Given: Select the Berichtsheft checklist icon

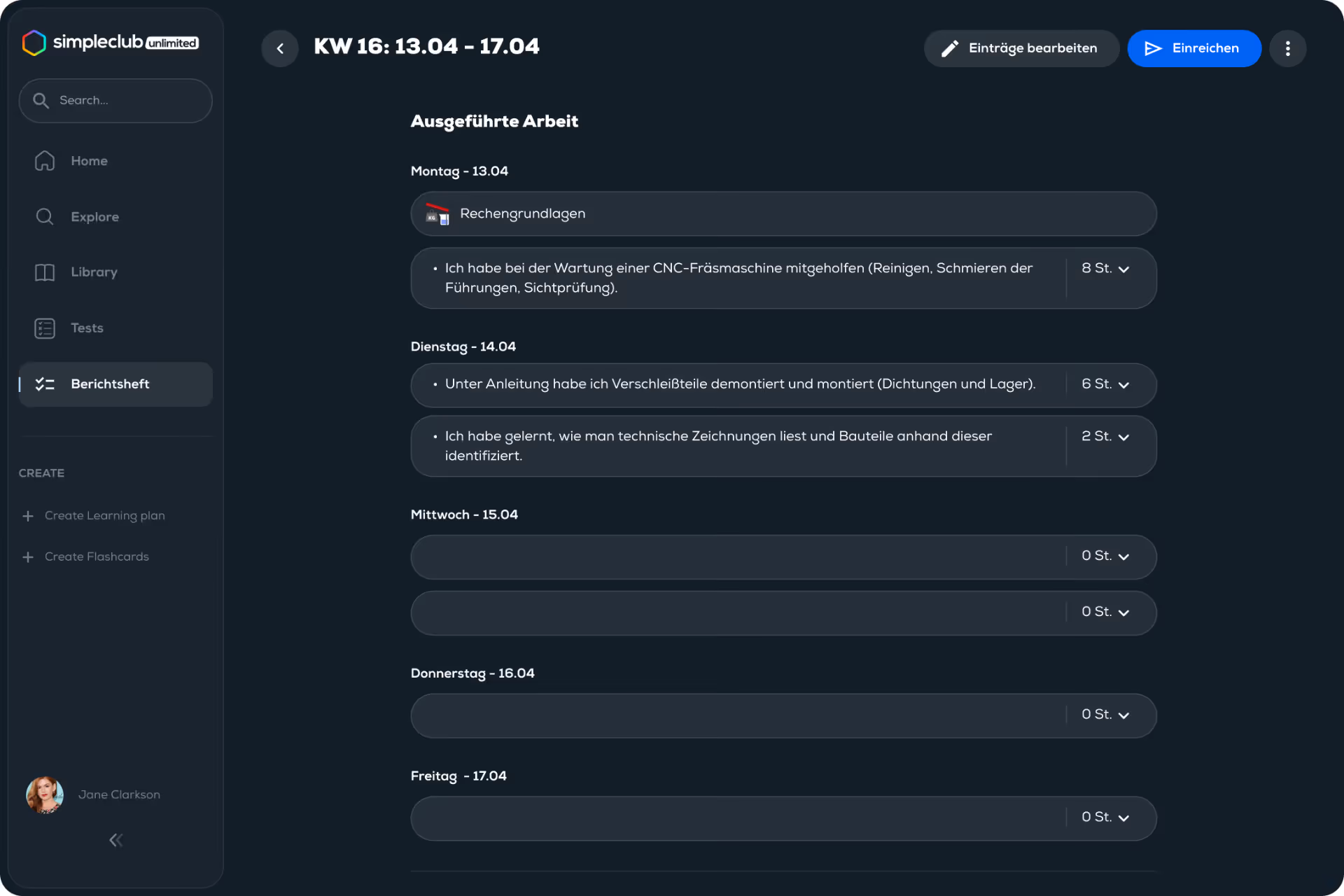Looking at the screenshot, I should [45, 384].
